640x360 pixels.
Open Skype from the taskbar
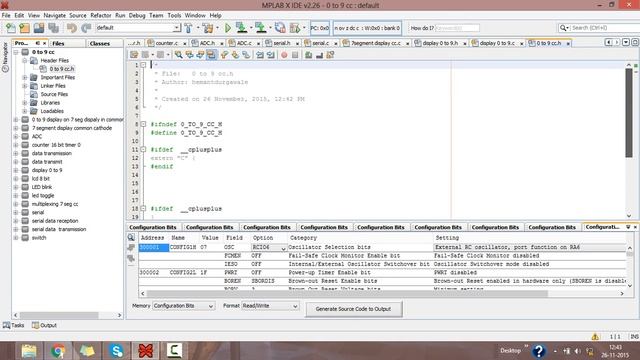click(116, 351)
